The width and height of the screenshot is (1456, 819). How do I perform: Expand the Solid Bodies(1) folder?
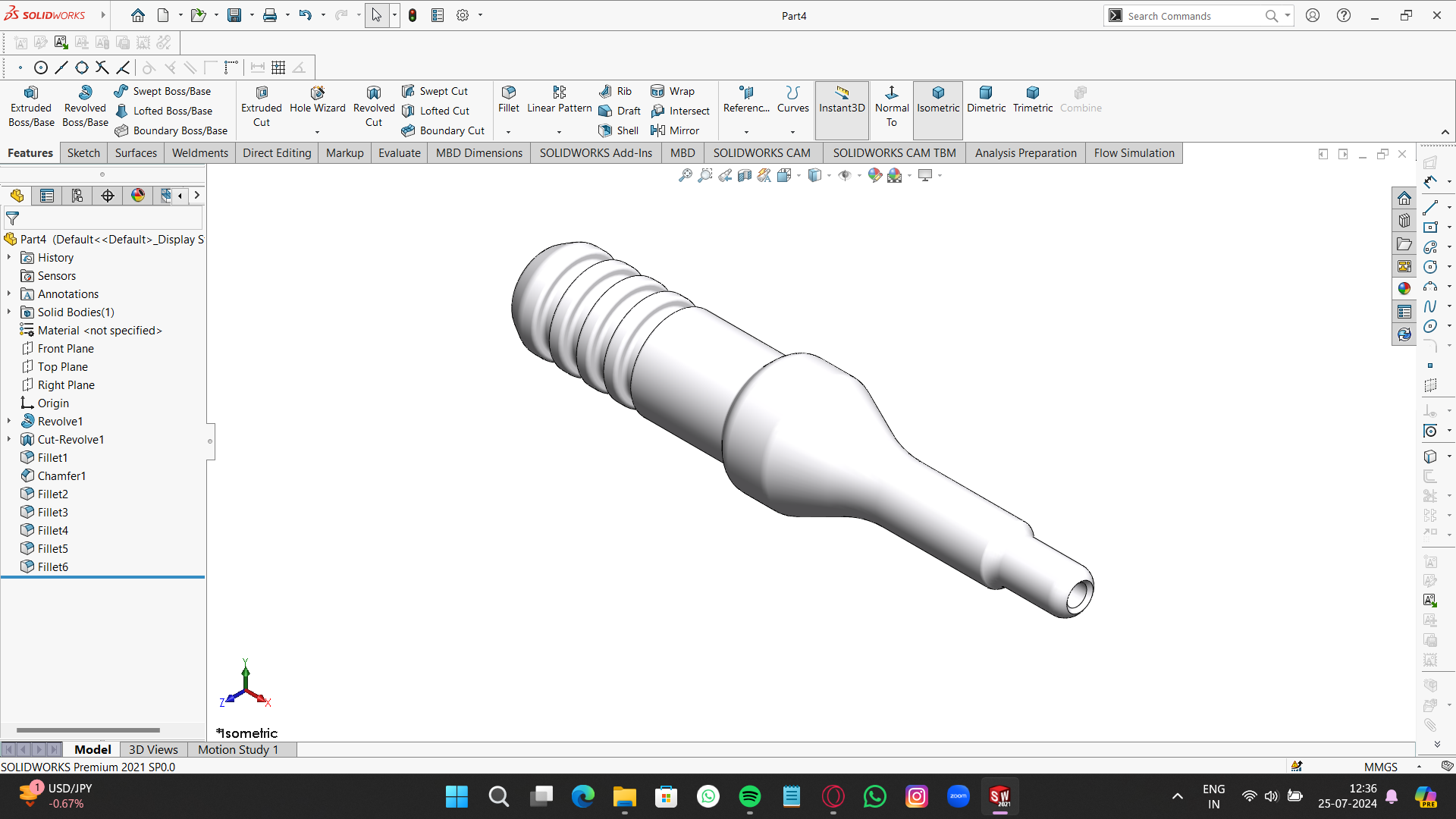point(9,312)
